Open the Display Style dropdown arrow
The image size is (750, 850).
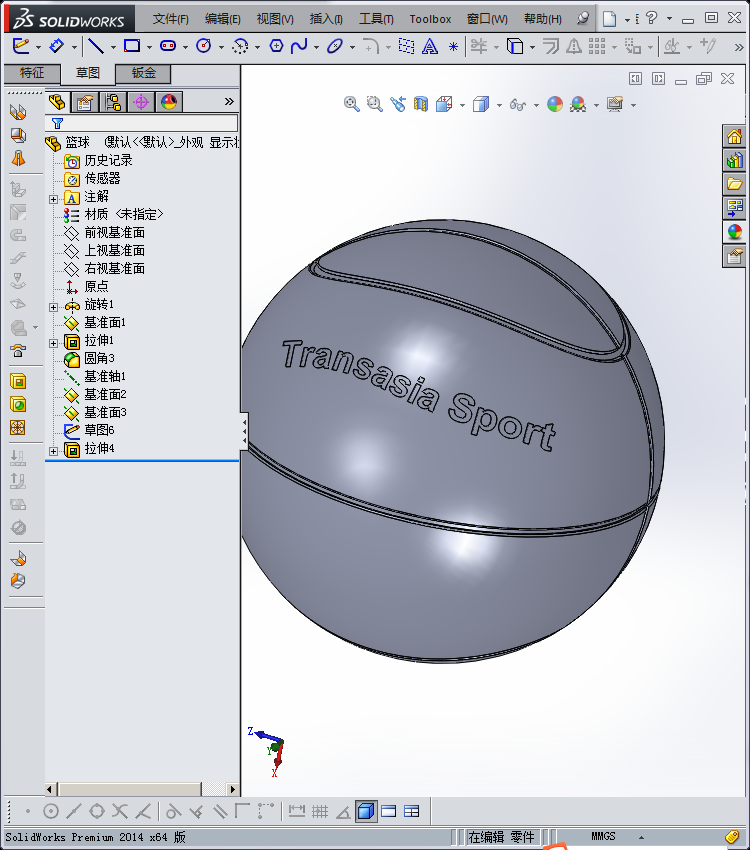tap(499, 105)
